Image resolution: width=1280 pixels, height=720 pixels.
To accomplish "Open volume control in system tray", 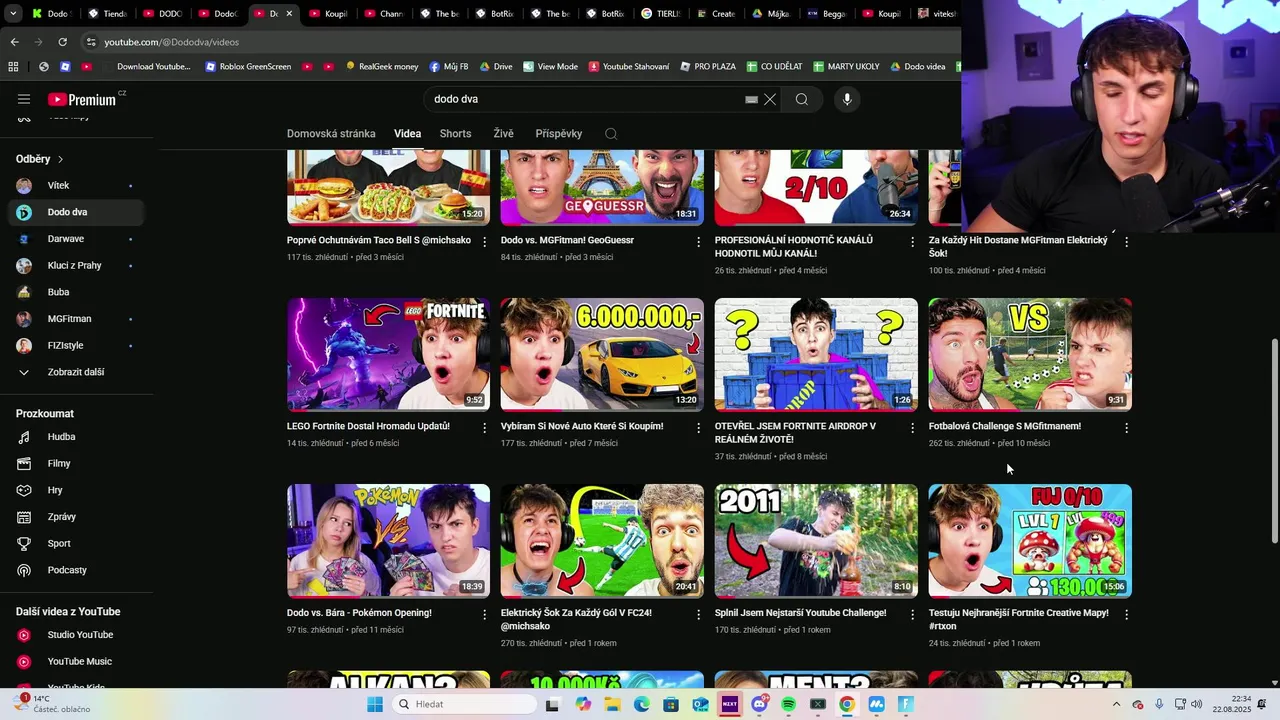I will tap(1198, 704).
